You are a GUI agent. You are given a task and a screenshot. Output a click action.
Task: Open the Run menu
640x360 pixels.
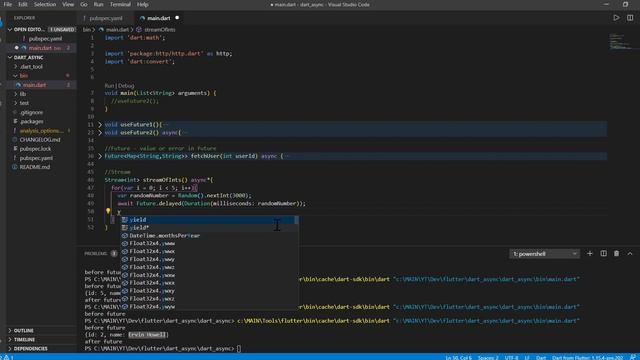coord(98,4)
